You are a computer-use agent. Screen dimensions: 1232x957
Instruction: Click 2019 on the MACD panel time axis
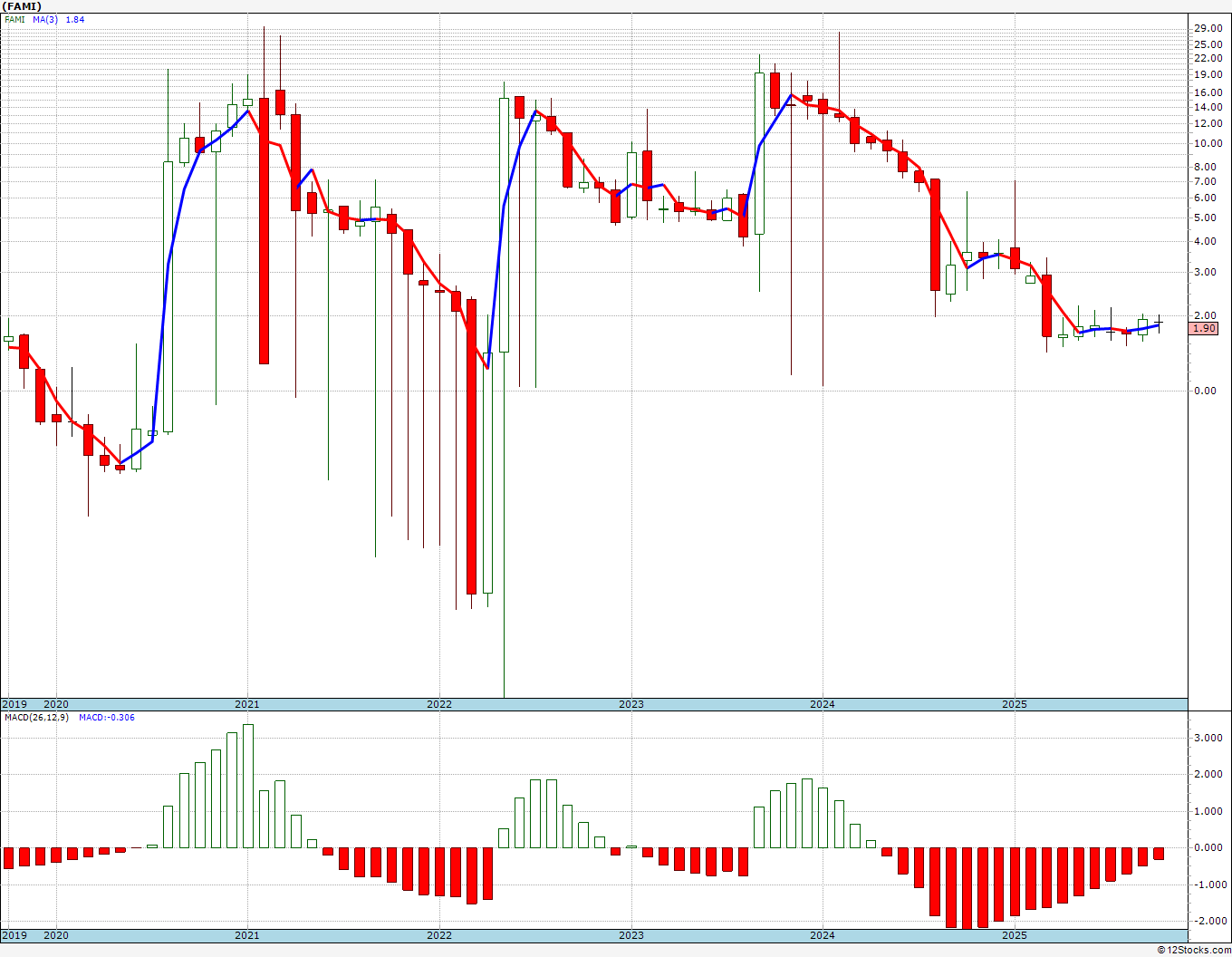click(13, 935)
